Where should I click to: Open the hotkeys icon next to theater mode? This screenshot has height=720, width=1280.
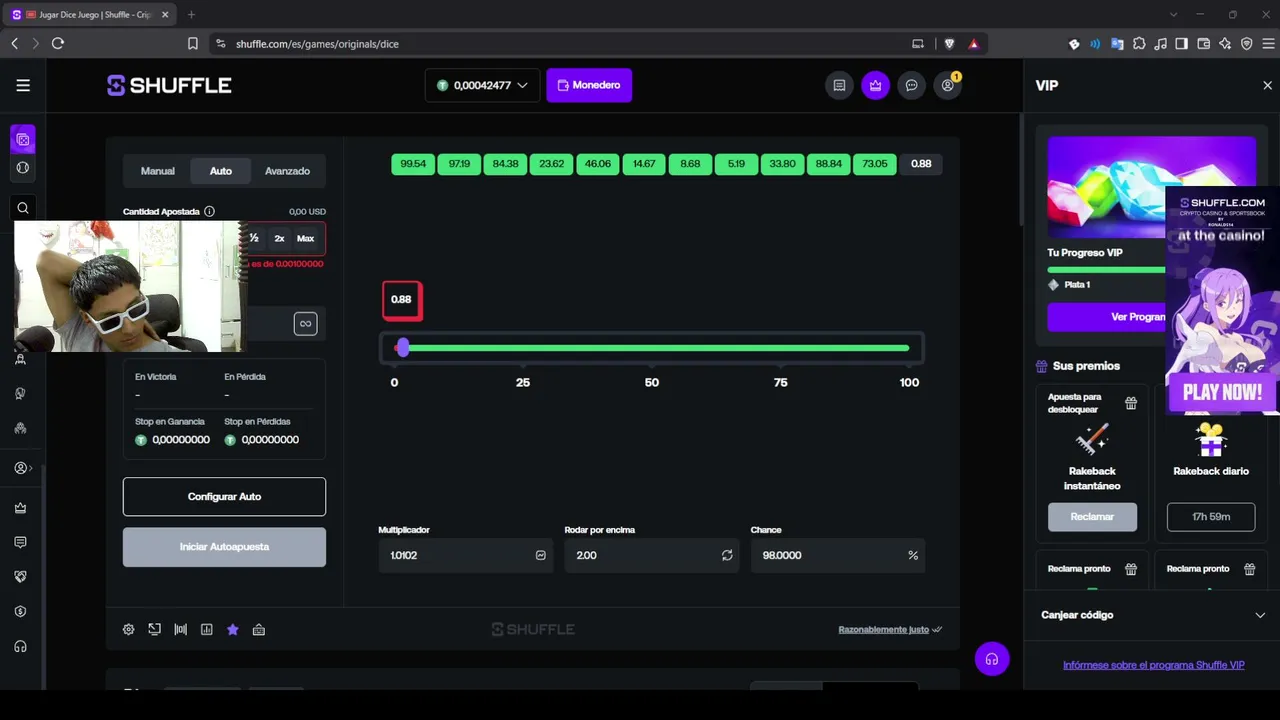[x=181, y=630]
